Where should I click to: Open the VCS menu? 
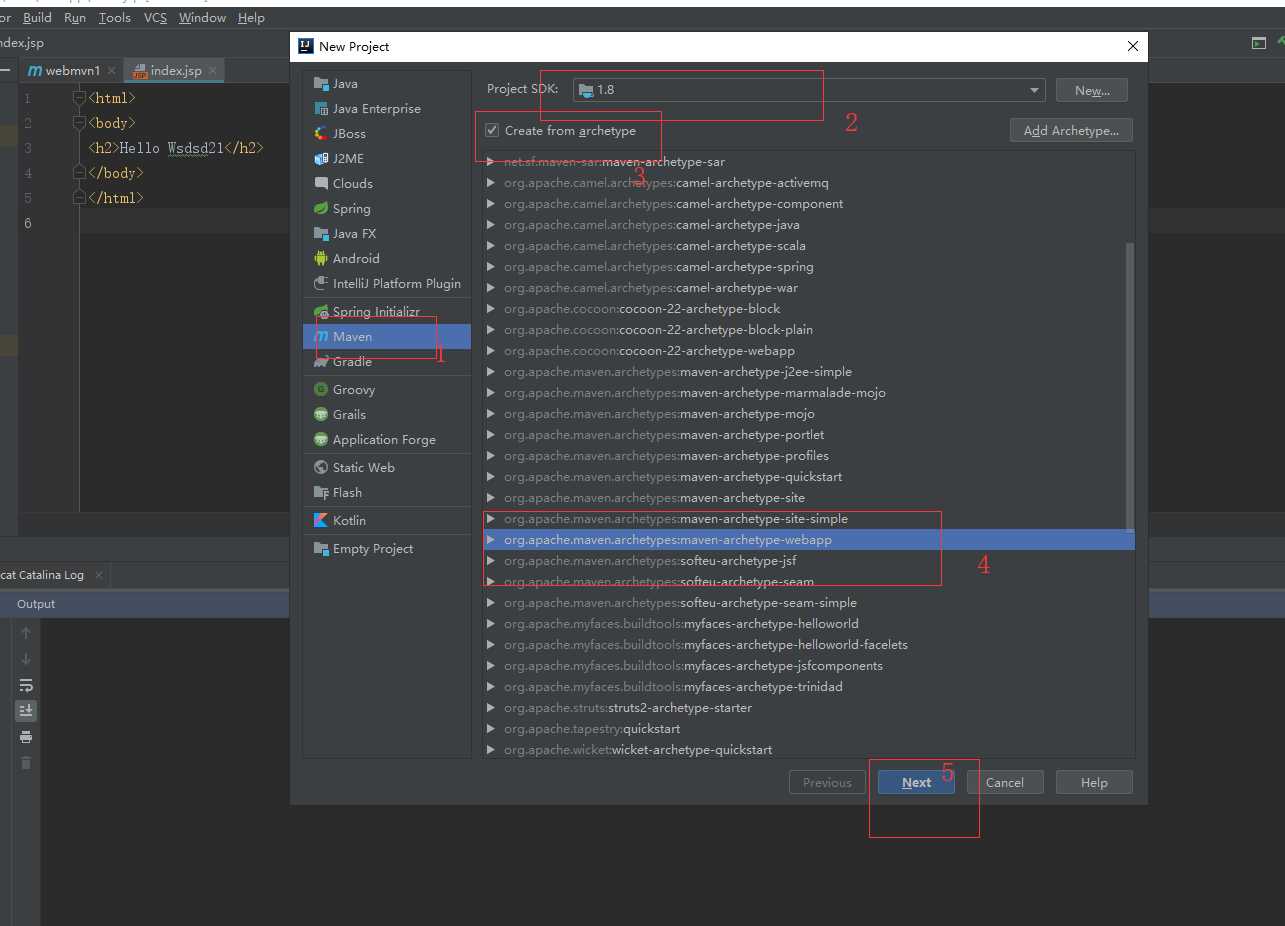tap(155, 18)
